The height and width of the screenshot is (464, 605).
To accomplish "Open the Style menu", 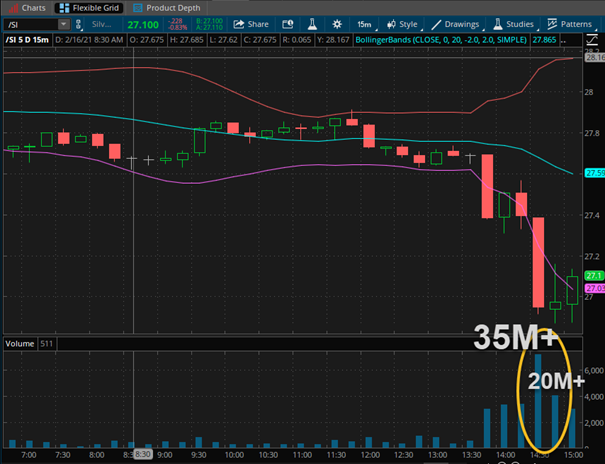I will tap(403, 23).
